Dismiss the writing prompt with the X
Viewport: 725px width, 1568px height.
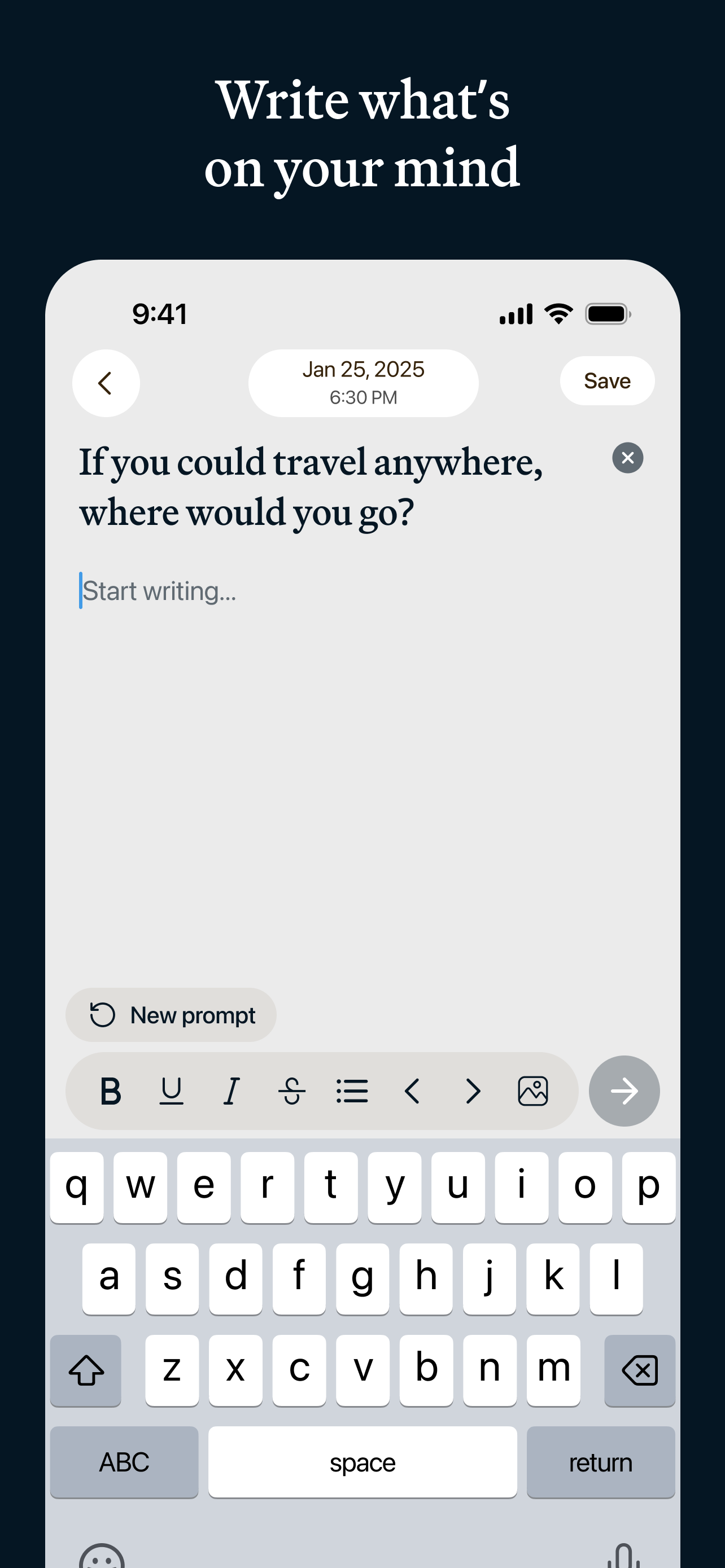[x=628, y=458]
